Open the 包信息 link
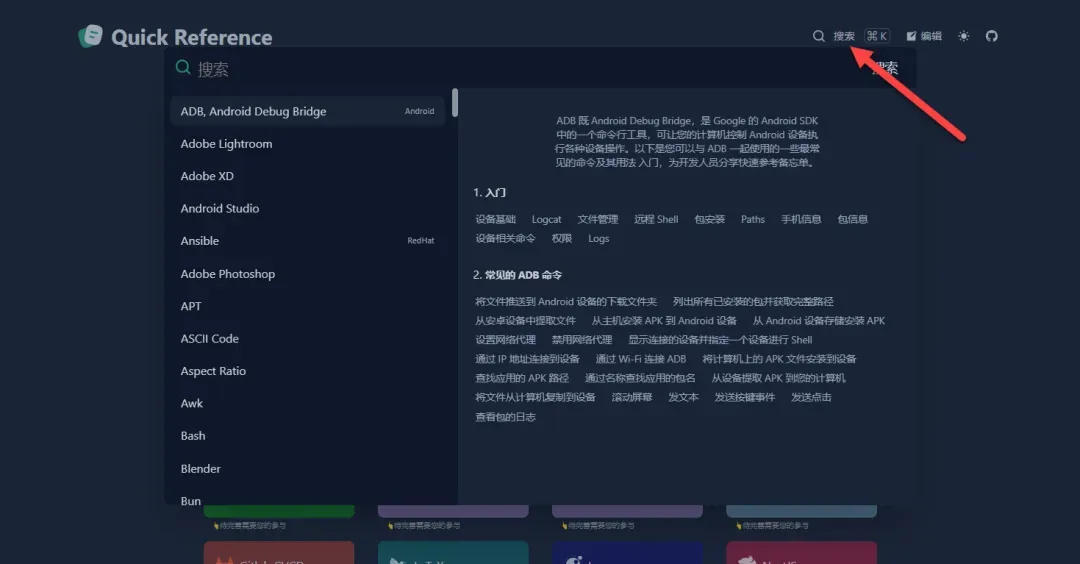 tap(853, 219)
